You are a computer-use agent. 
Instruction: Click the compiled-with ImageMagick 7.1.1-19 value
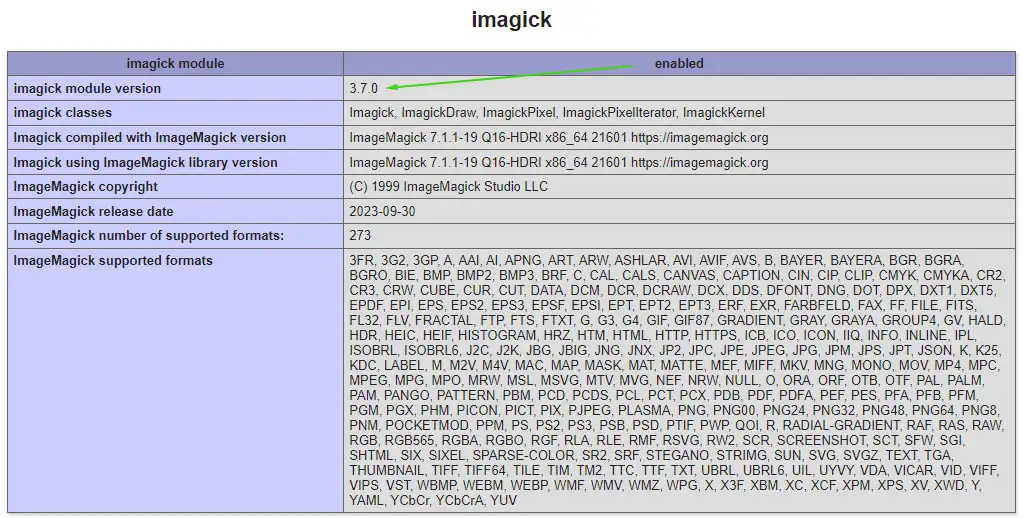(x=558, y=138)
